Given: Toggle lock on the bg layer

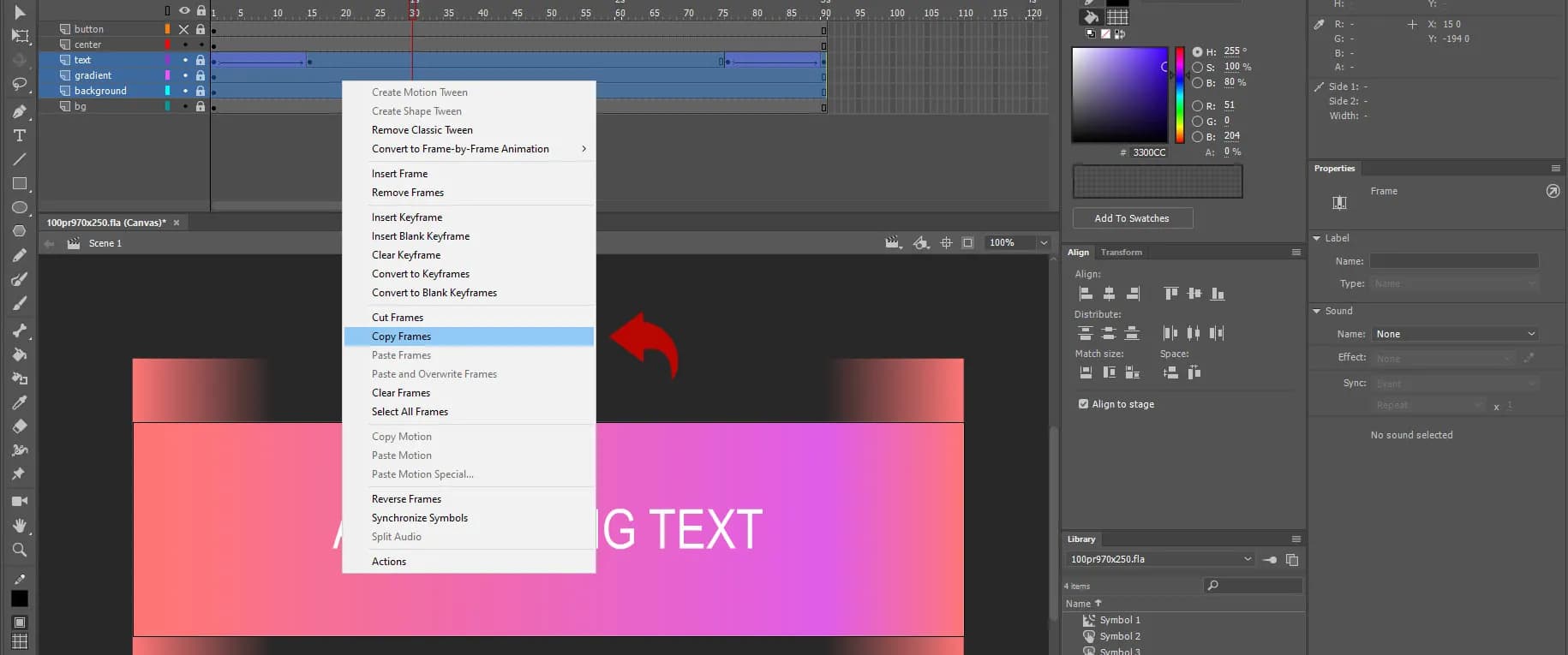Looking at the screenshot, I should coord(200,106).
